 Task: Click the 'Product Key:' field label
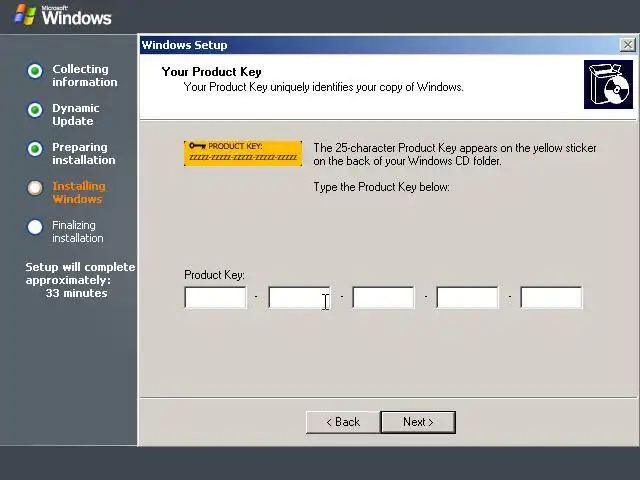point(214,275)
